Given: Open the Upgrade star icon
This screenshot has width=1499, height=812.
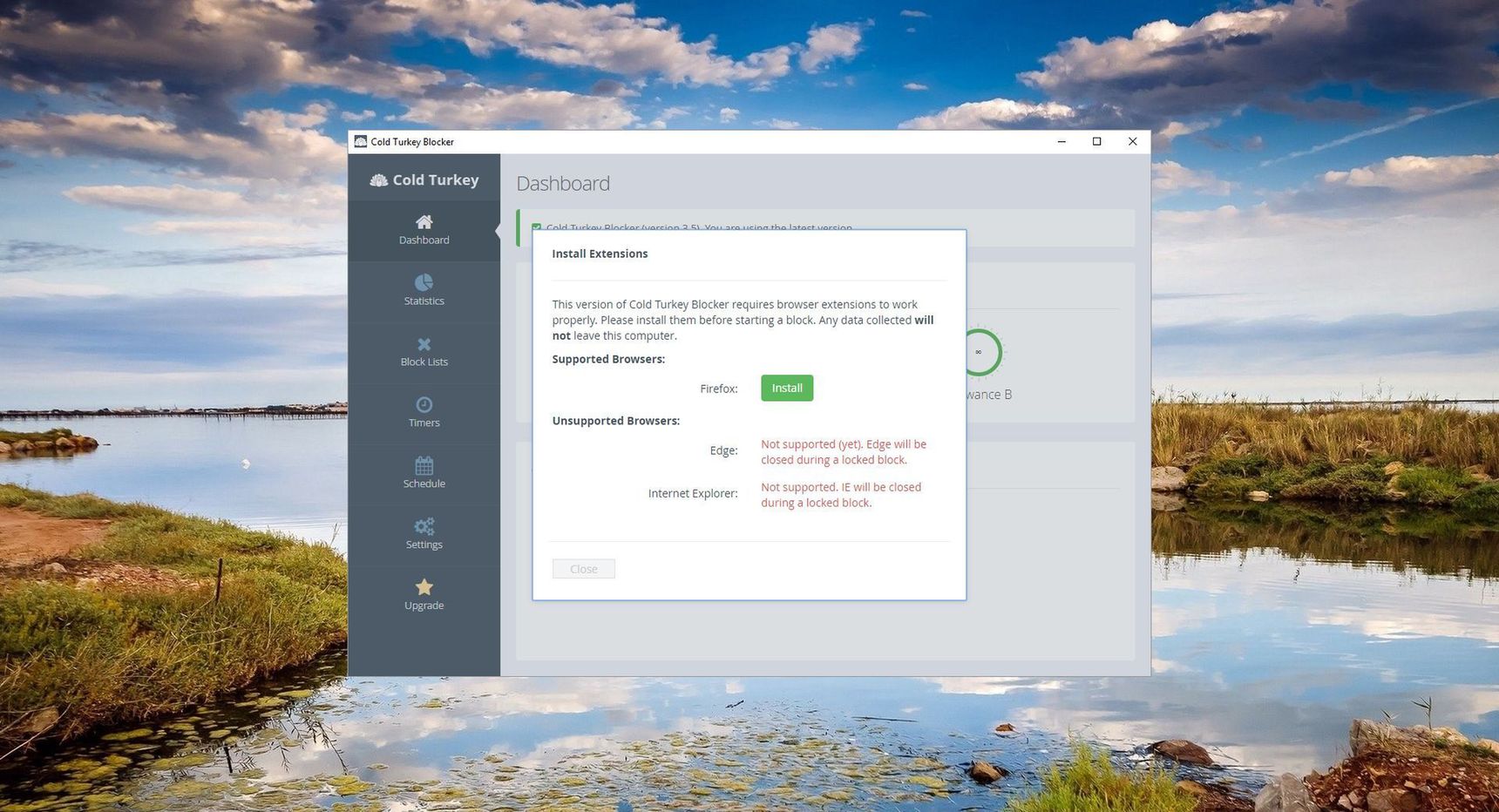Looking at the screenshot, I should pyautogui.click(x=424, y=587).
